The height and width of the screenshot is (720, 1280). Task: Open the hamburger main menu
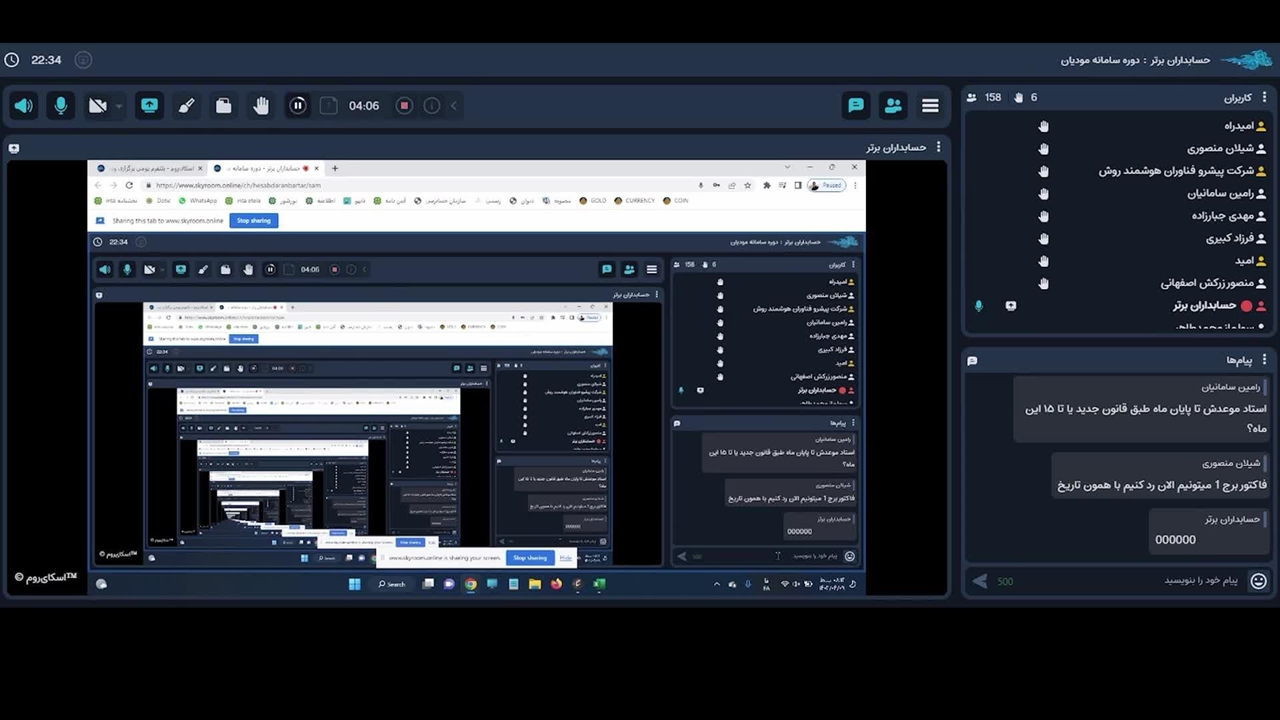pyautogui.click(x=930, y=105)
